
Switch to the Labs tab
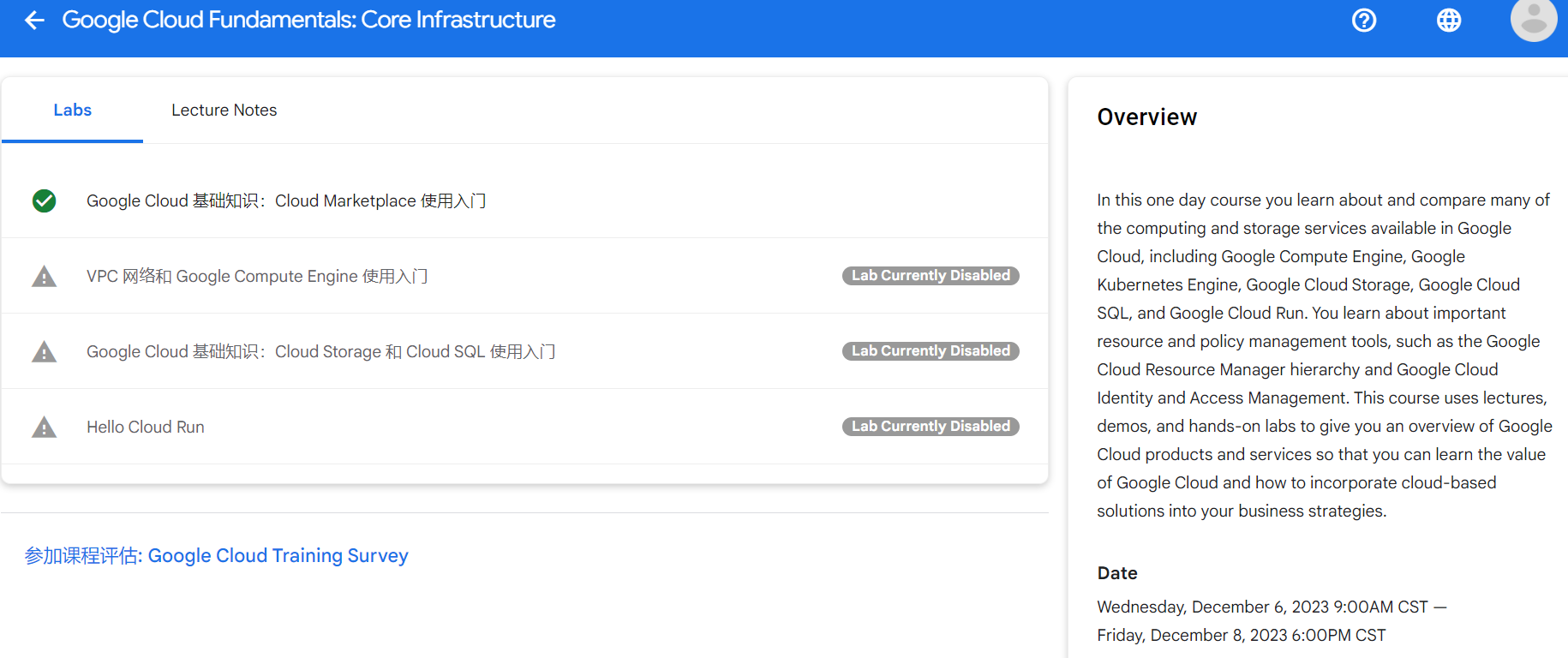73,111
